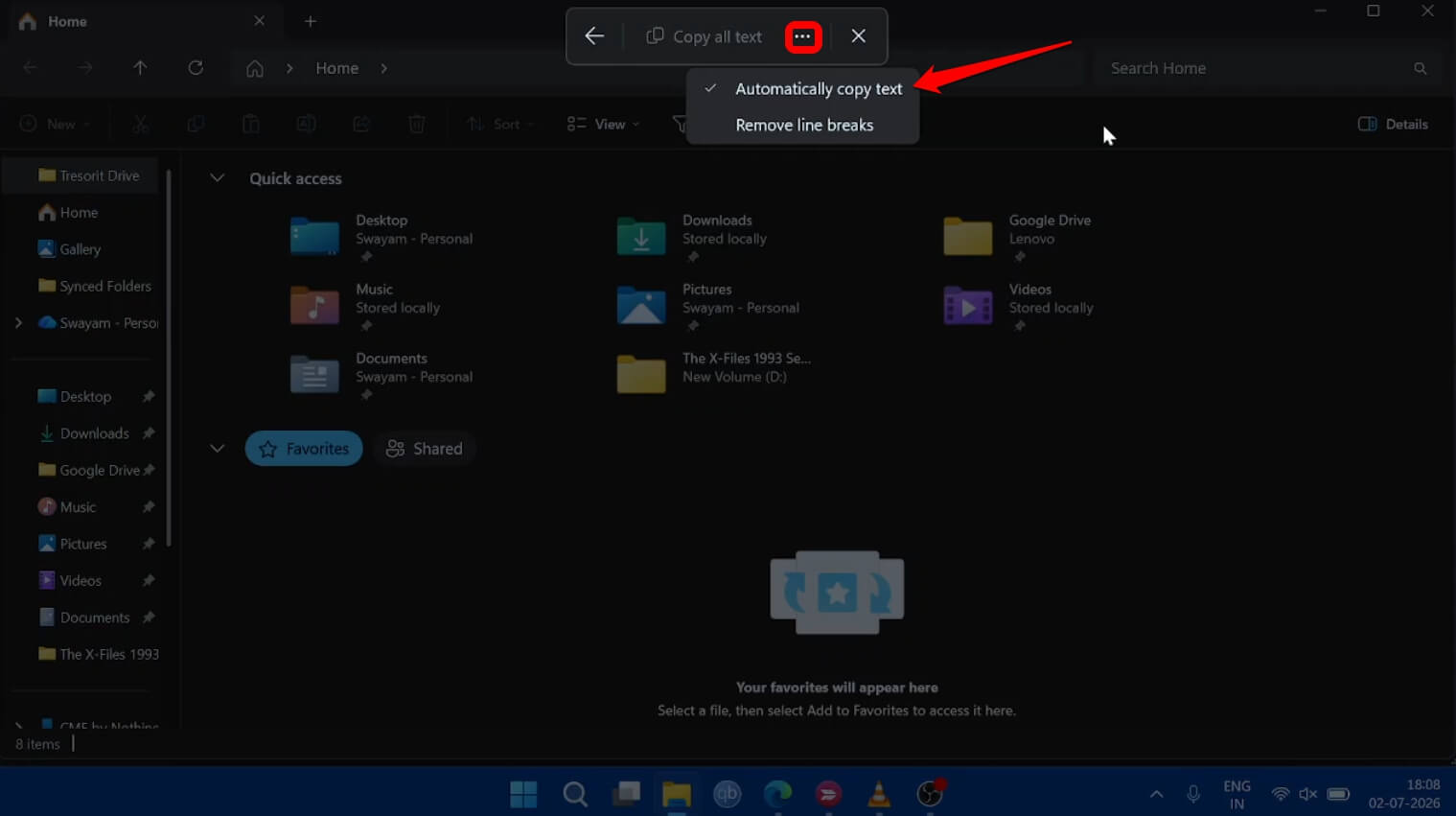Open Google Drive folder in Quick access
Image resolution: width=1456 pixels, height=816 pixels.
click(1019, 237)
